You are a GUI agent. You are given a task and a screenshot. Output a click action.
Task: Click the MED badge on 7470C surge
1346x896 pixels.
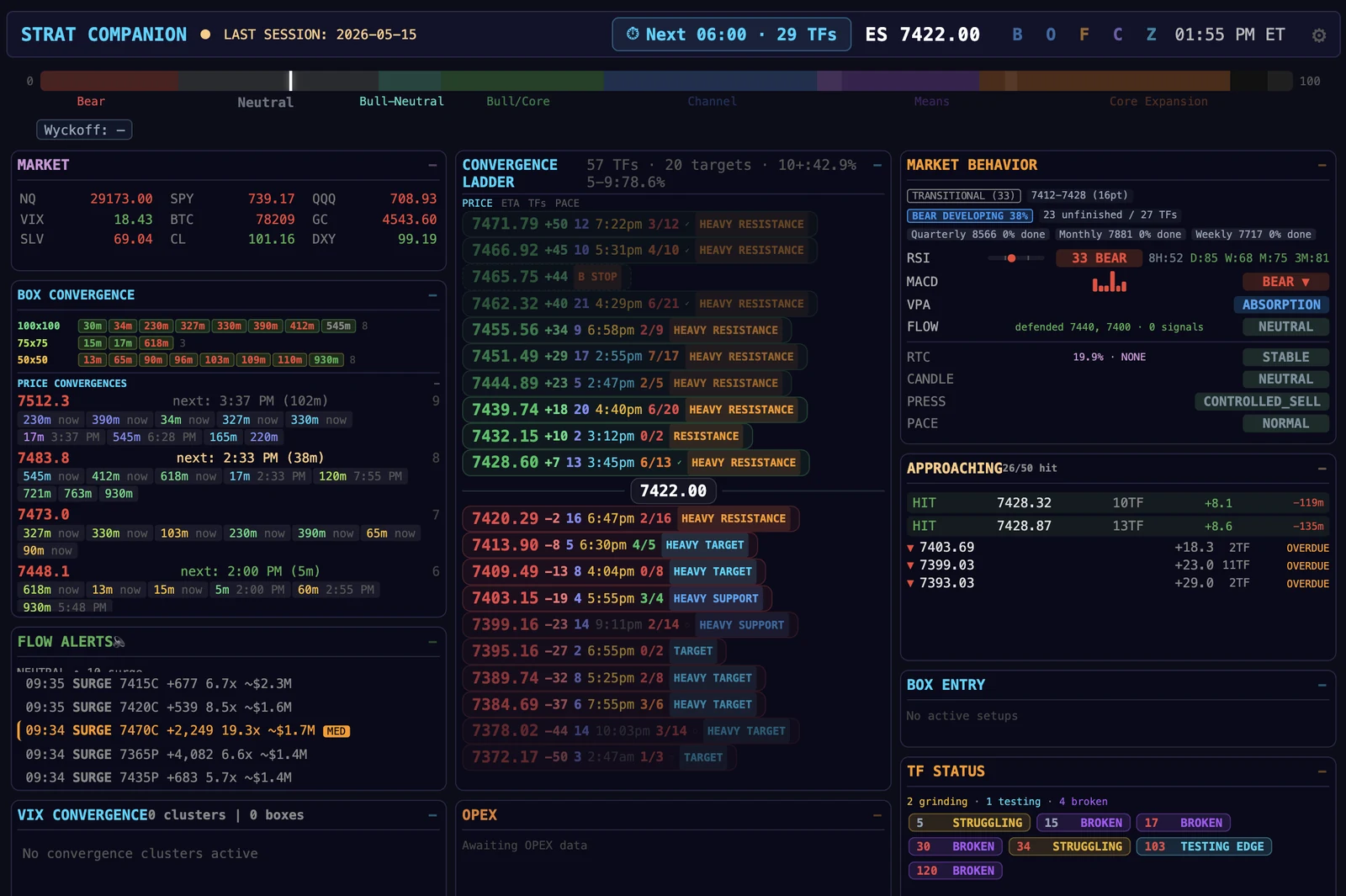(x=336, y=731)
